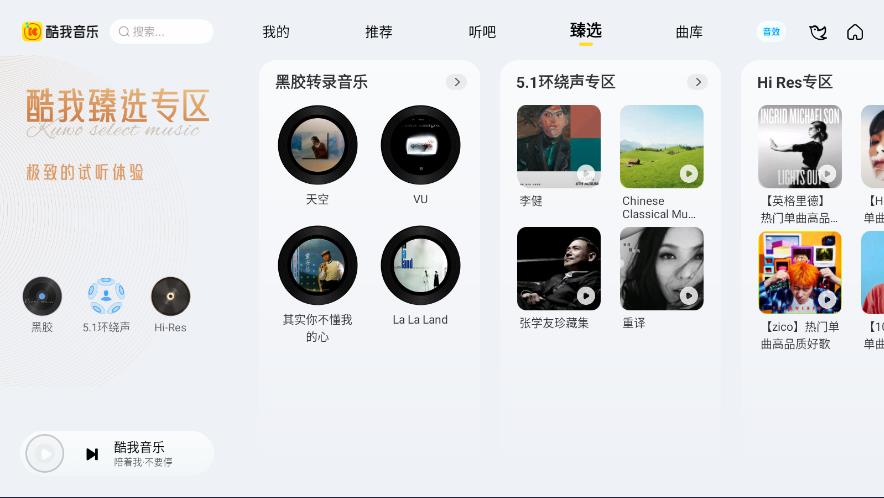Click the 搜索 search input field

[162, 32]
